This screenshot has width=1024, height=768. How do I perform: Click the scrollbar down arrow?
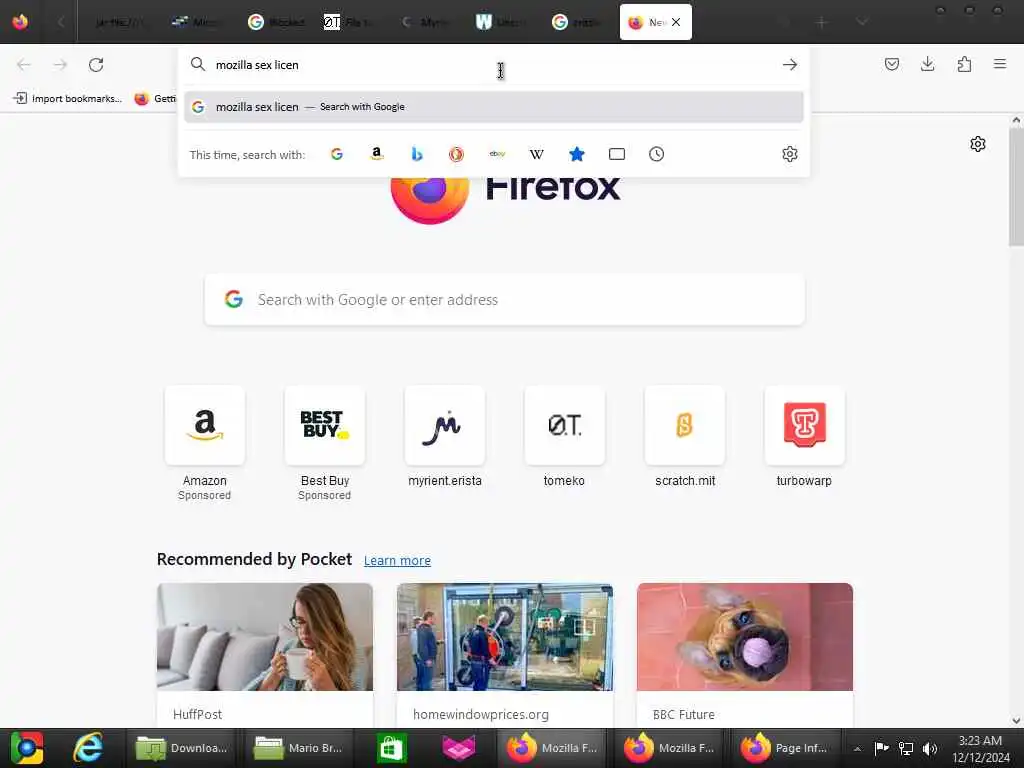[1016, 720]
